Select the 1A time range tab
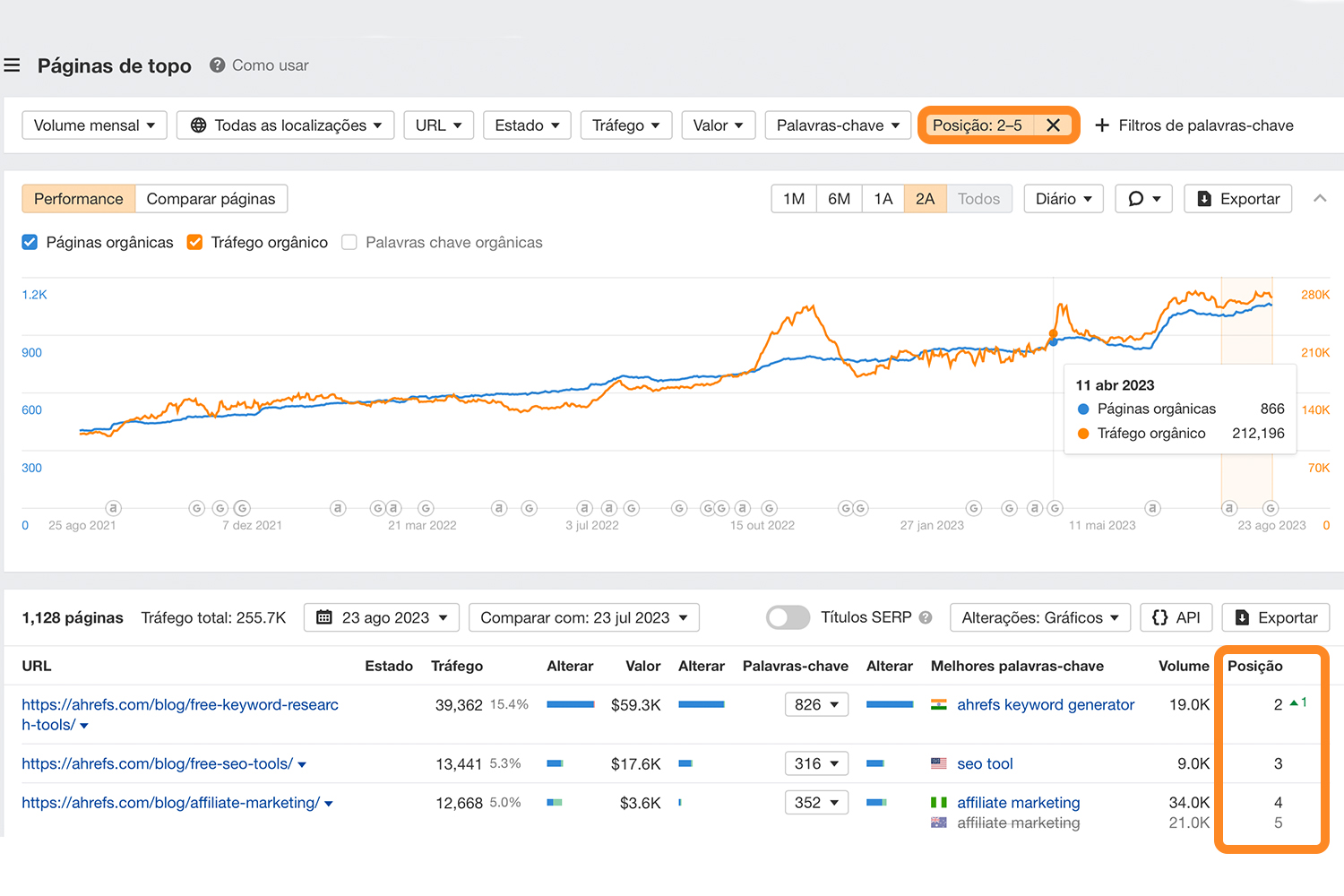Viewport: 1344px width, 896px height. [x=883, y=198]
